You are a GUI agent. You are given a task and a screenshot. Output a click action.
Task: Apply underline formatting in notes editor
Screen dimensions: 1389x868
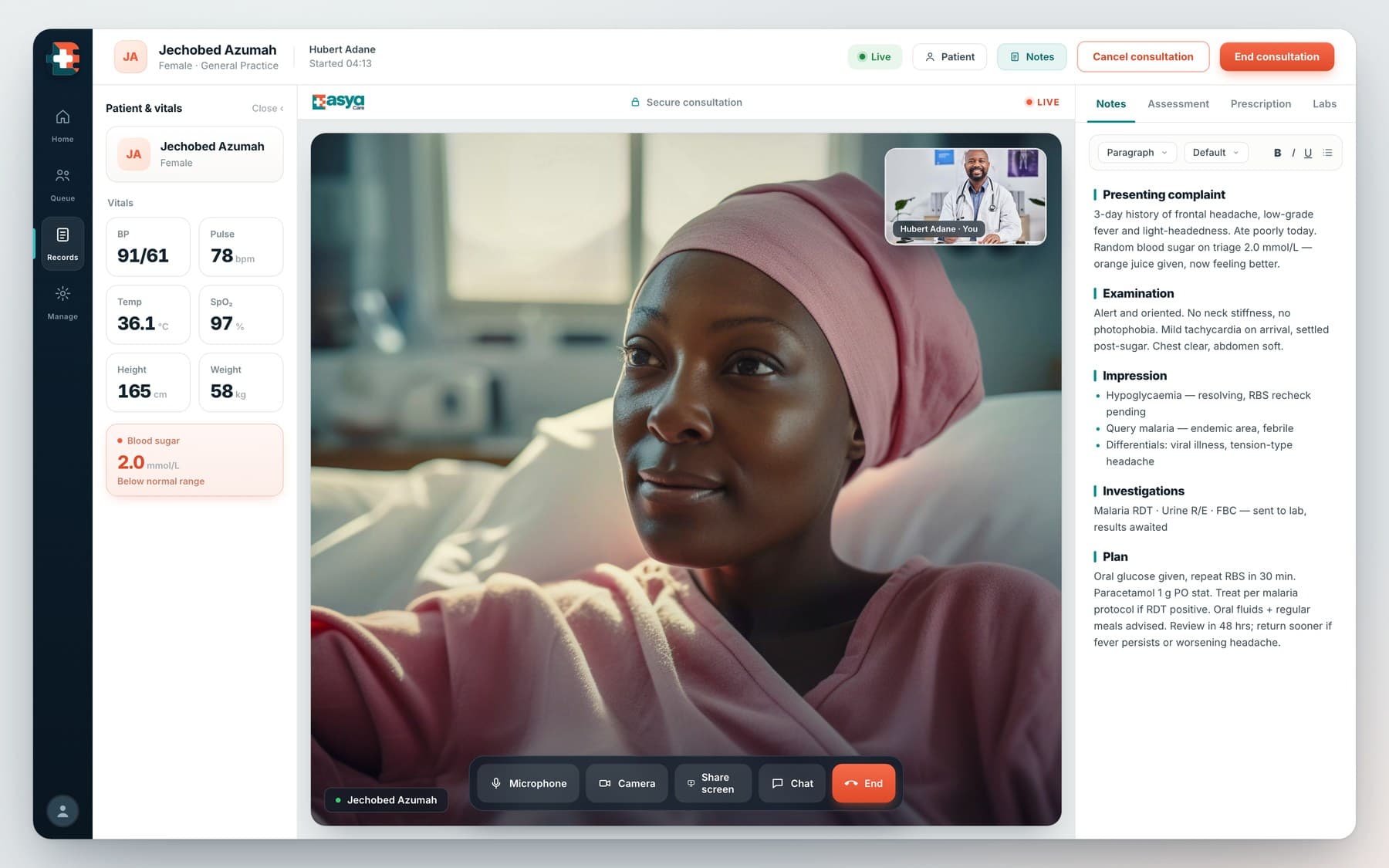click(1308, 153)
